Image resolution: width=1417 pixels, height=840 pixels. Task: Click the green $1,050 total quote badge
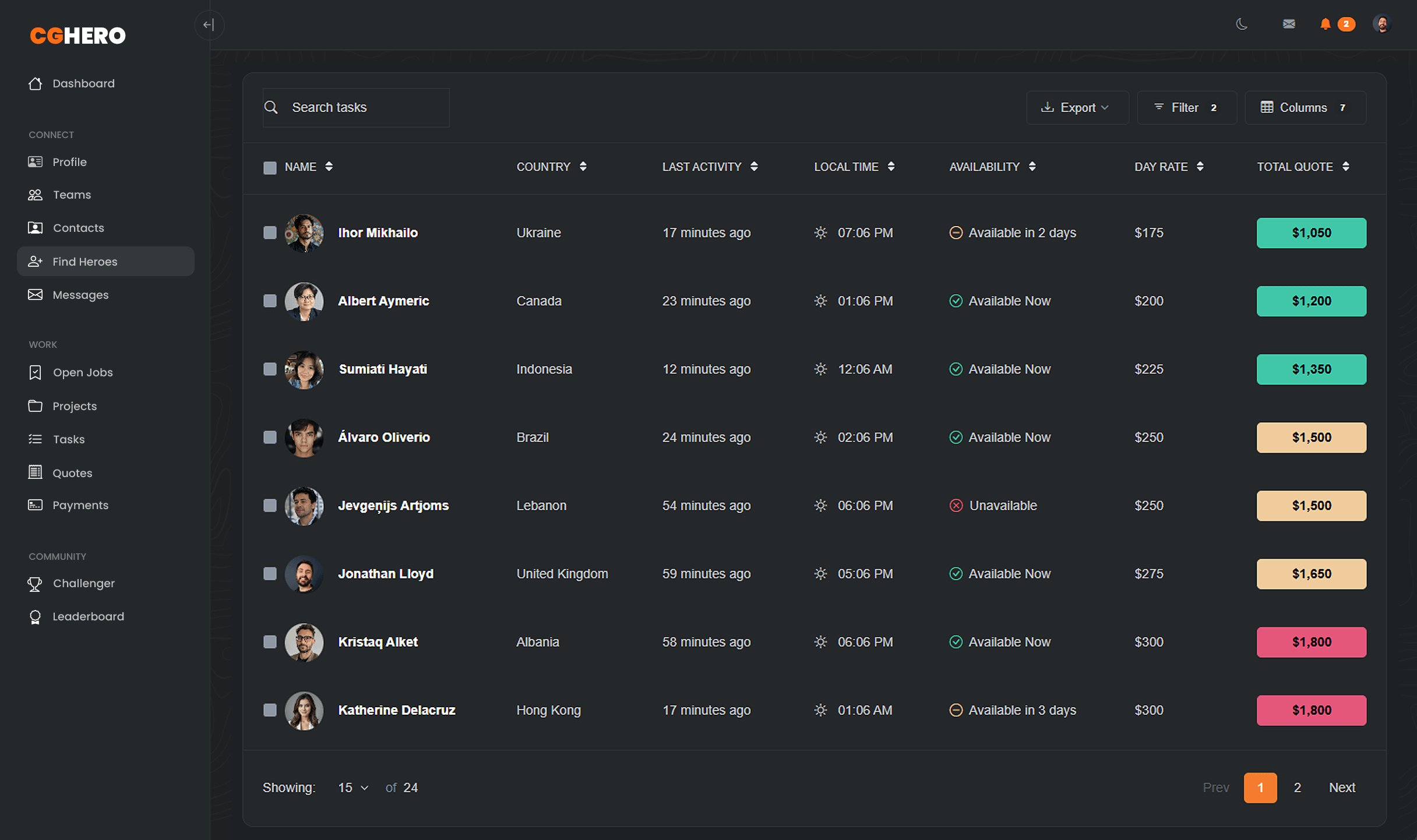click(1311, 233)
